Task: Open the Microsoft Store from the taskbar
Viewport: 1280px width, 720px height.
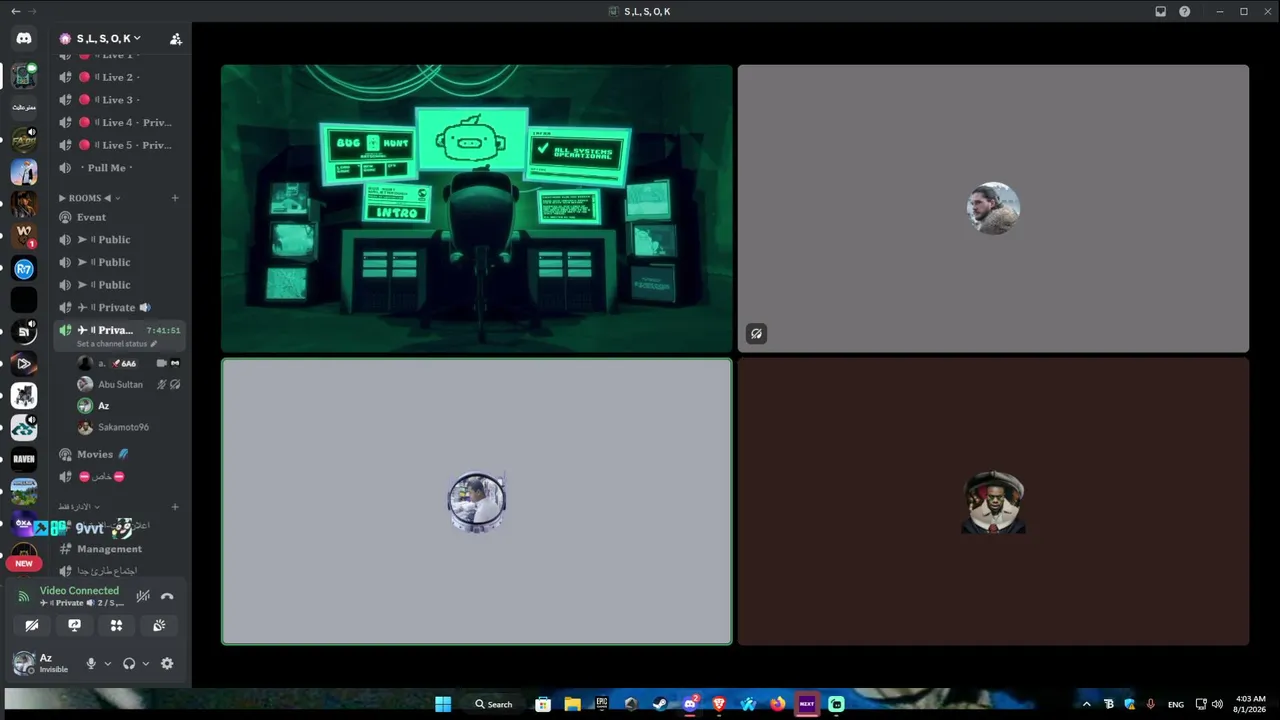Action: tap(543, 704)
